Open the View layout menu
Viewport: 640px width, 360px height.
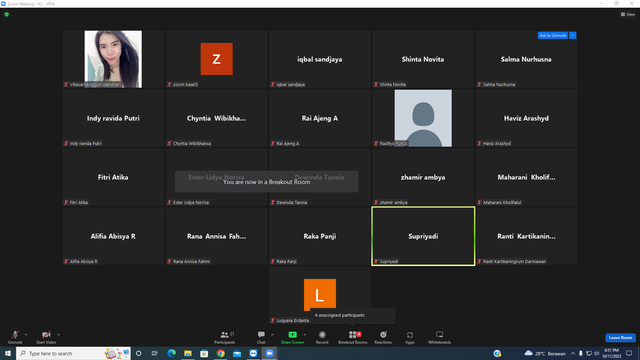coord(628,14)
